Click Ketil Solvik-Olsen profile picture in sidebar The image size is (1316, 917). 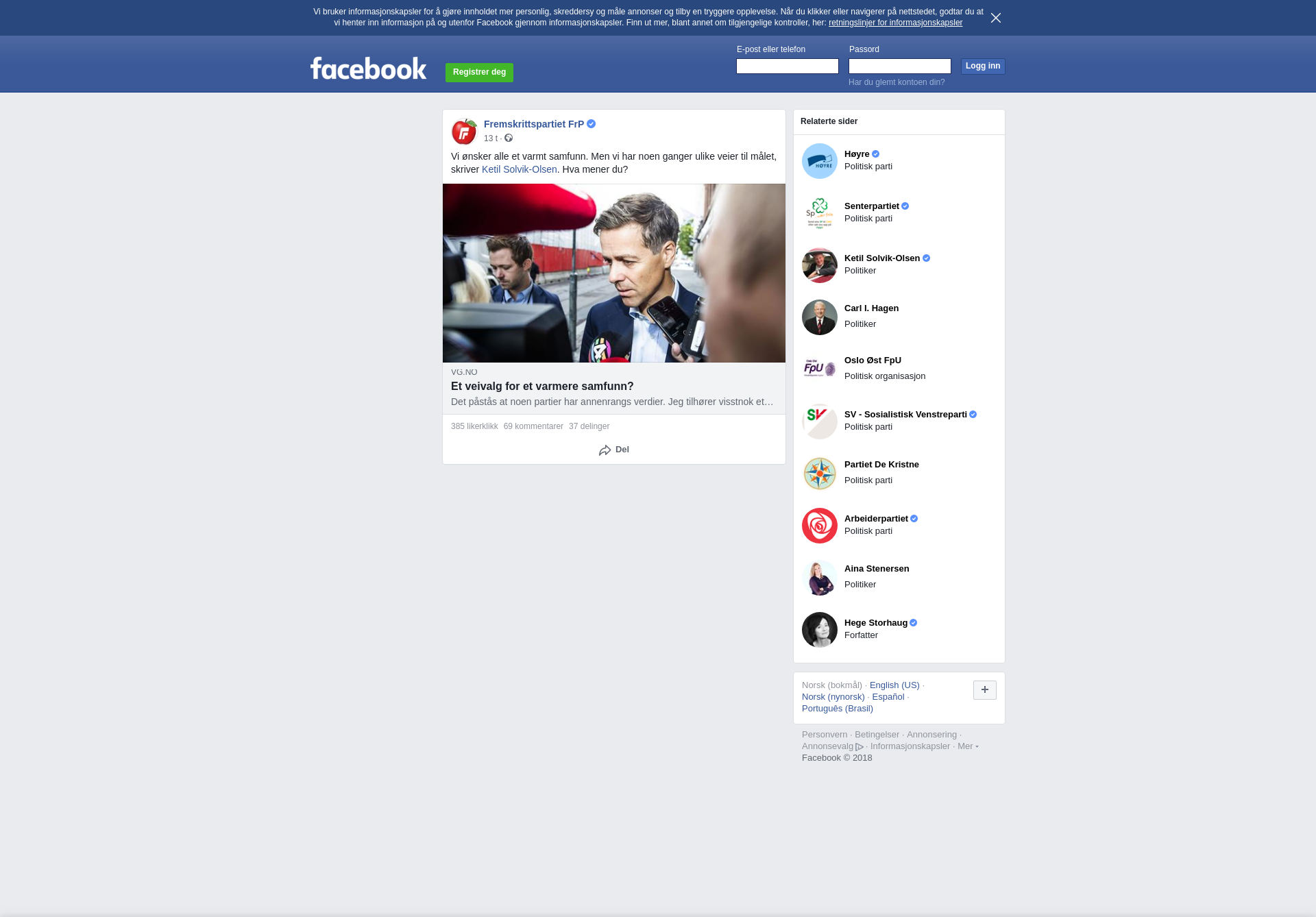point(820,265)
